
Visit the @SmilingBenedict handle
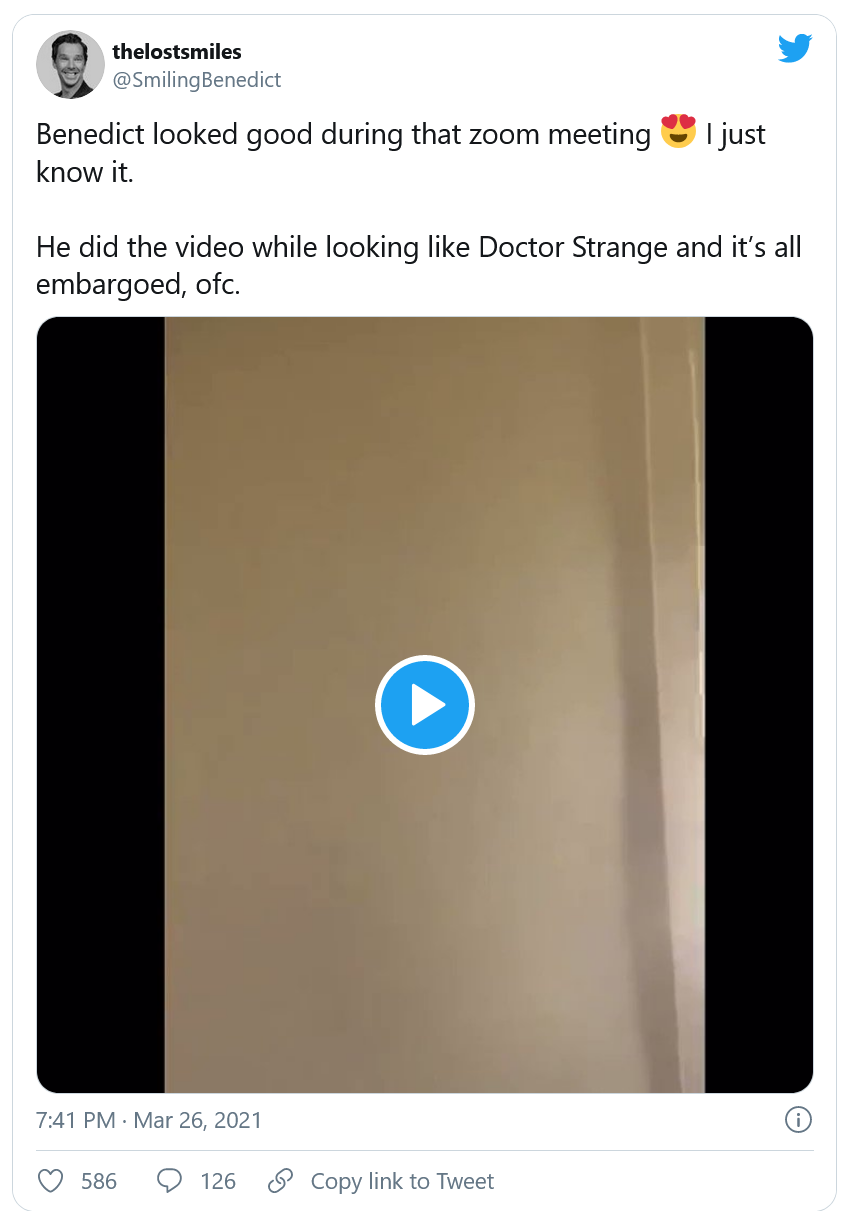click(x=197, y=80)
